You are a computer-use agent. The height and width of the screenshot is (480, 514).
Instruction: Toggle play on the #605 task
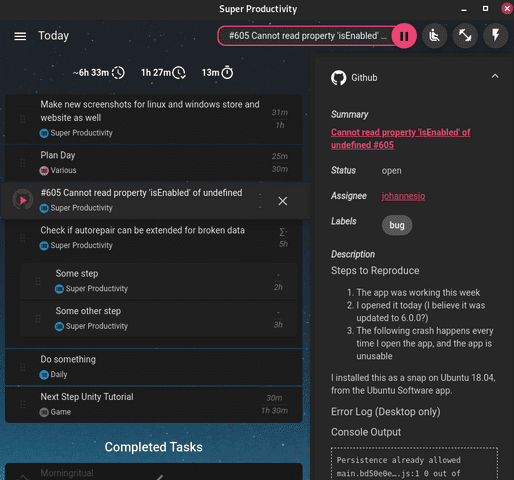[x=23, y=200]
